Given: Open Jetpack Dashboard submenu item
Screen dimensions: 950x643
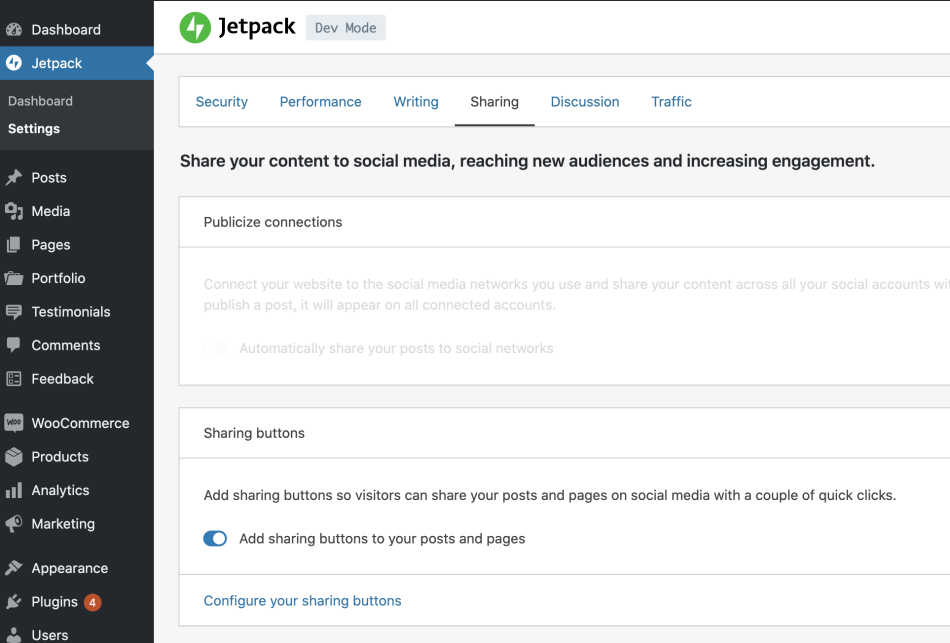Looking at the screenshot, I should click(x=40, y=101).
